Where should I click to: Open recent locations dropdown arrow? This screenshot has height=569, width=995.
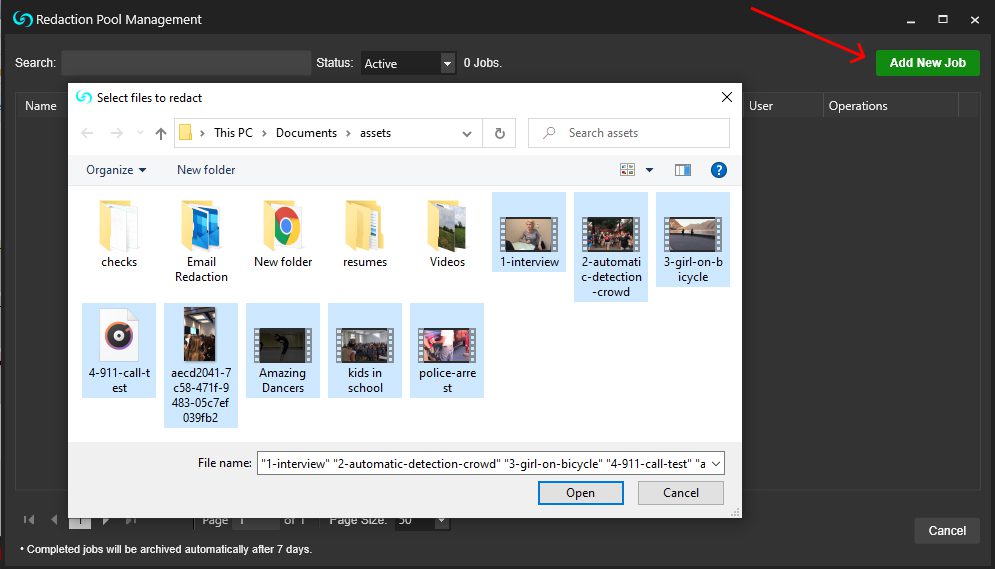[140, 133]
